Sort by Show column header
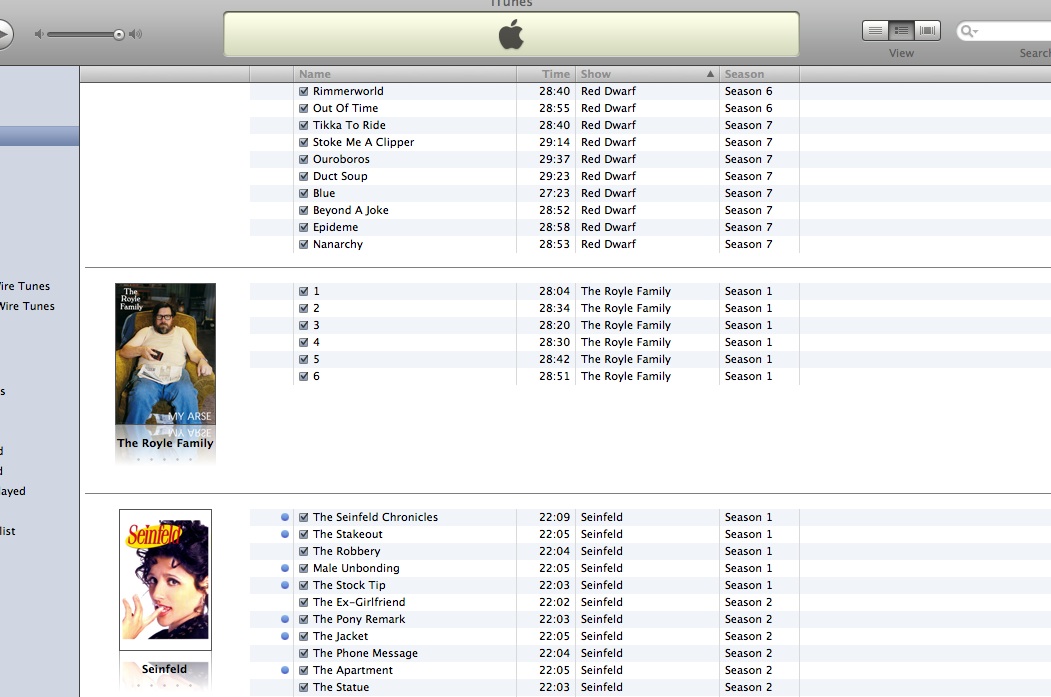The width and height of the screenshot is (1051, 697). (647, 74)
